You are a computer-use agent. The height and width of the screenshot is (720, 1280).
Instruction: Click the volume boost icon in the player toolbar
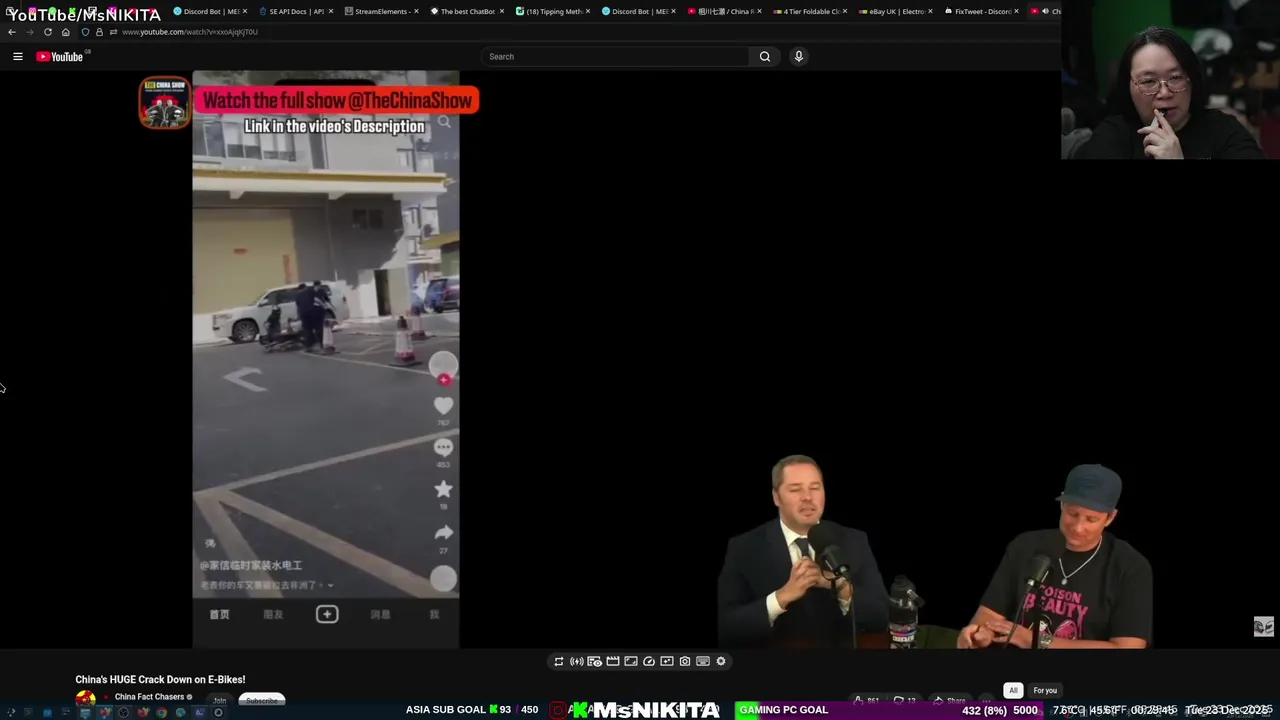[577, 661]
